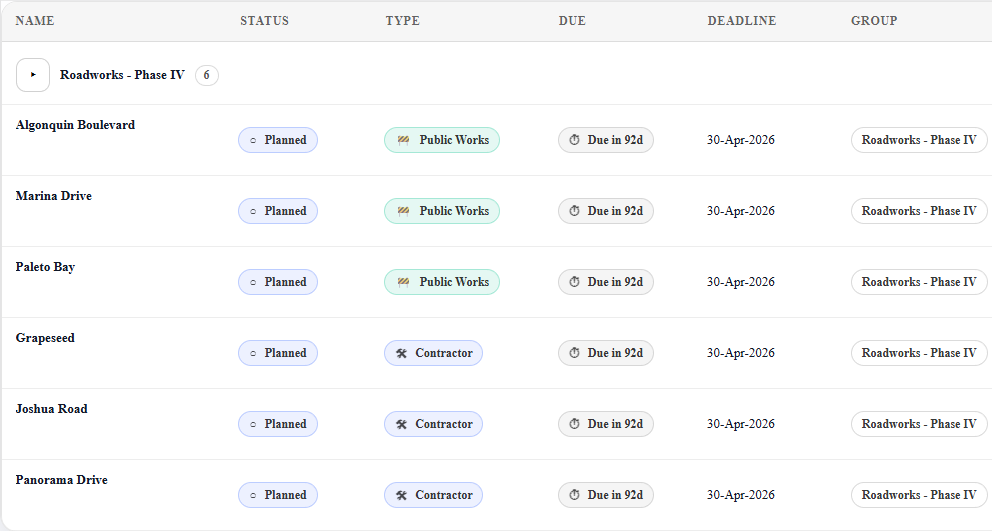
Task: Click Panorama Drive's Planned status pill
Action: 278,495
